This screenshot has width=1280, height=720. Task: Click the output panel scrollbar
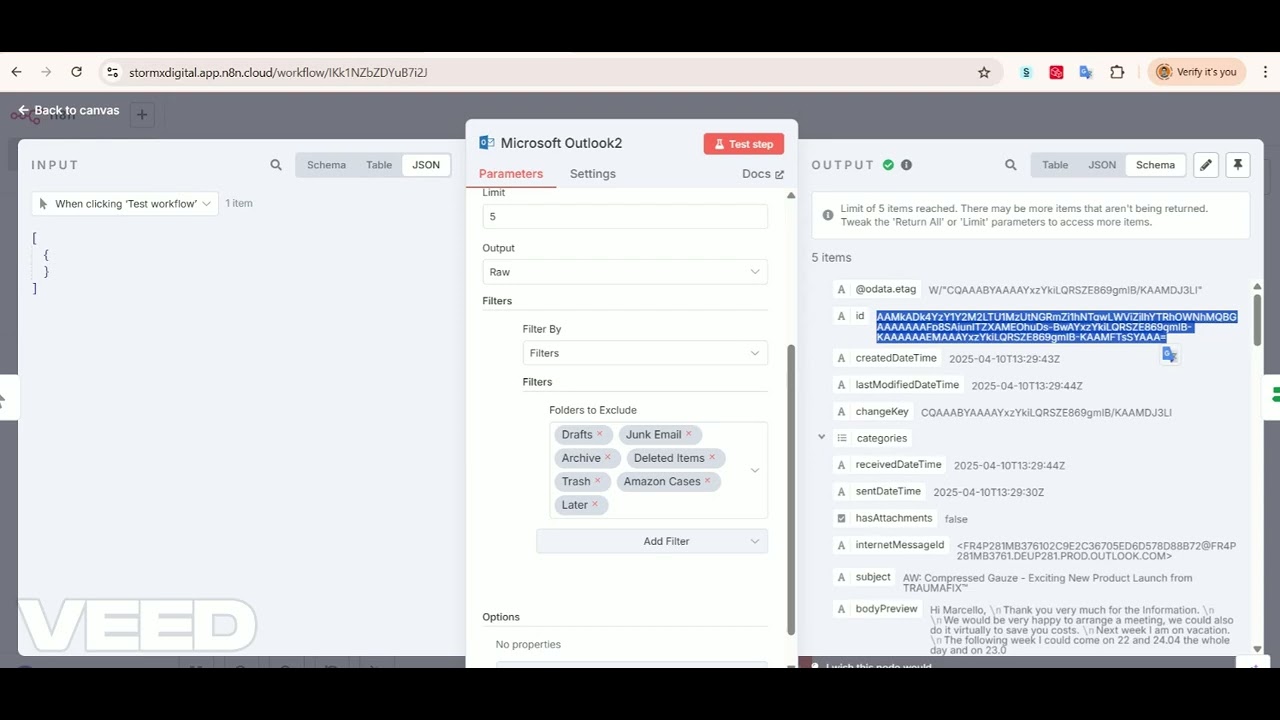point(1257,321)
